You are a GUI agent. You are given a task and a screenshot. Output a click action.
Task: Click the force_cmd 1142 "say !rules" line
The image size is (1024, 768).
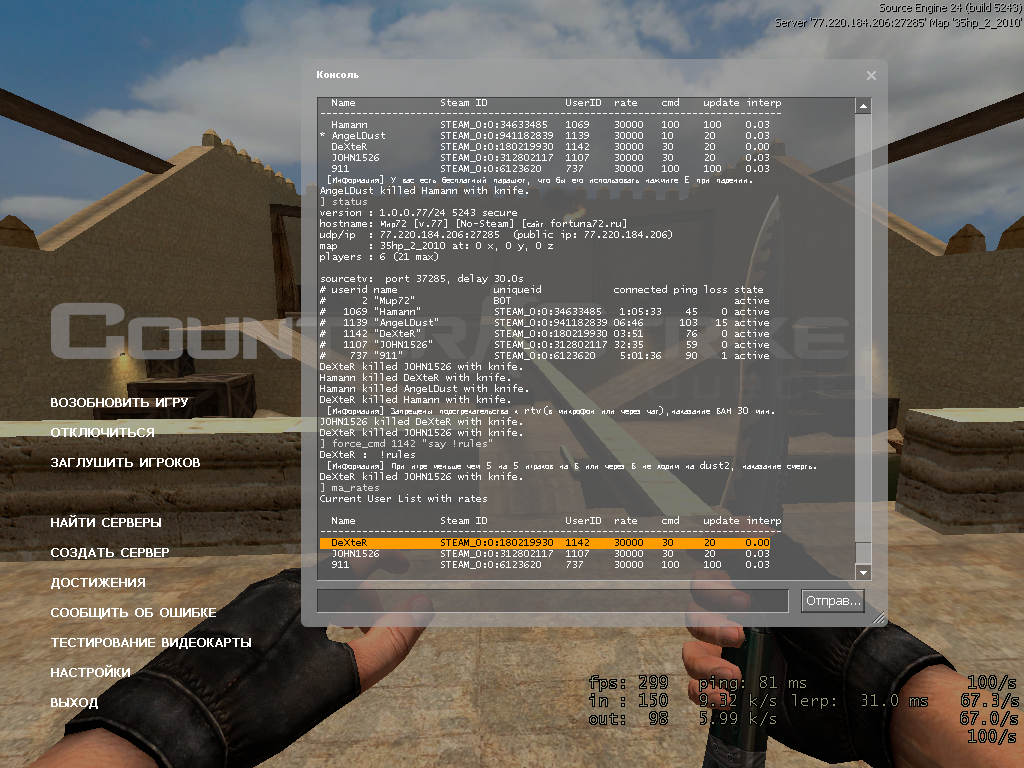coord(406,444)
